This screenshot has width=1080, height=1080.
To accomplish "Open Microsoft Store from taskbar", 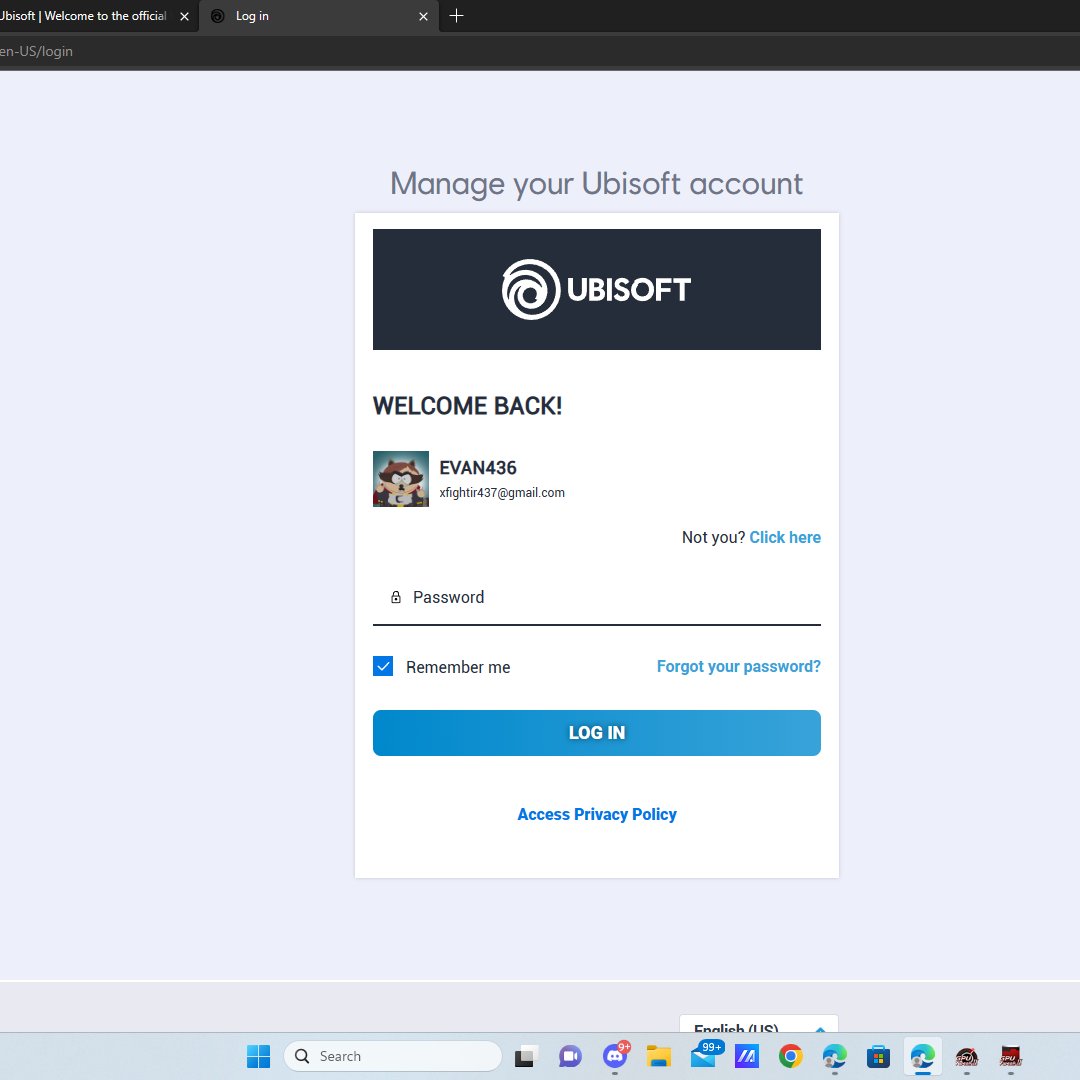I will pos(878,1056).
